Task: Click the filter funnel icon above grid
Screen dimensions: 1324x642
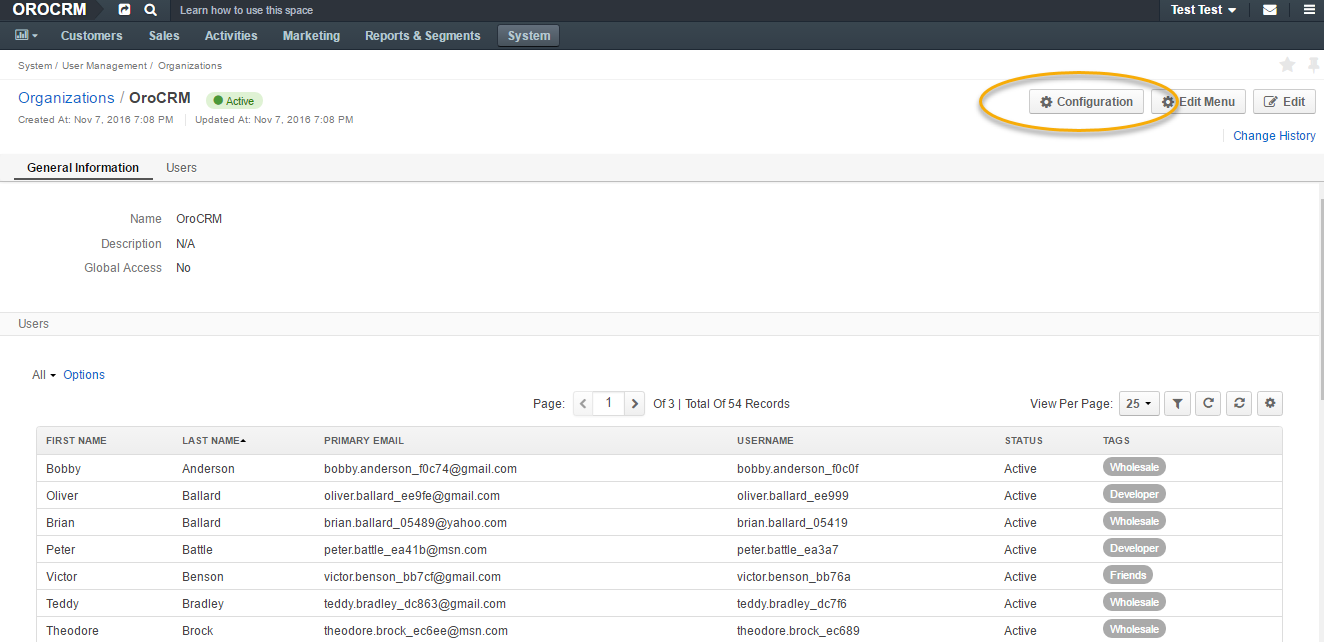Action: pos(1178,404)
